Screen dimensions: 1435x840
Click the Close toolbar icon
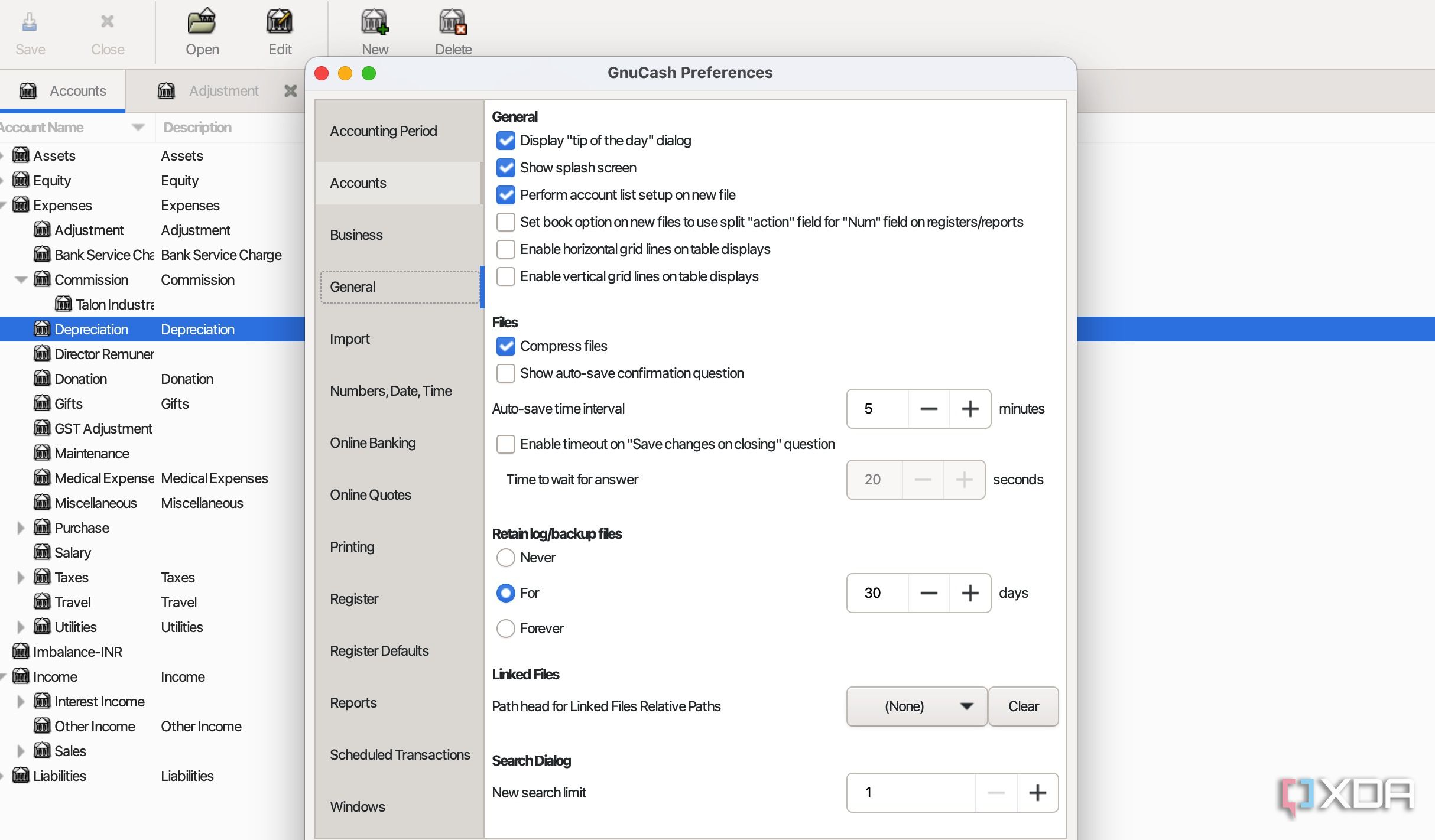click(x=108, y=22)
